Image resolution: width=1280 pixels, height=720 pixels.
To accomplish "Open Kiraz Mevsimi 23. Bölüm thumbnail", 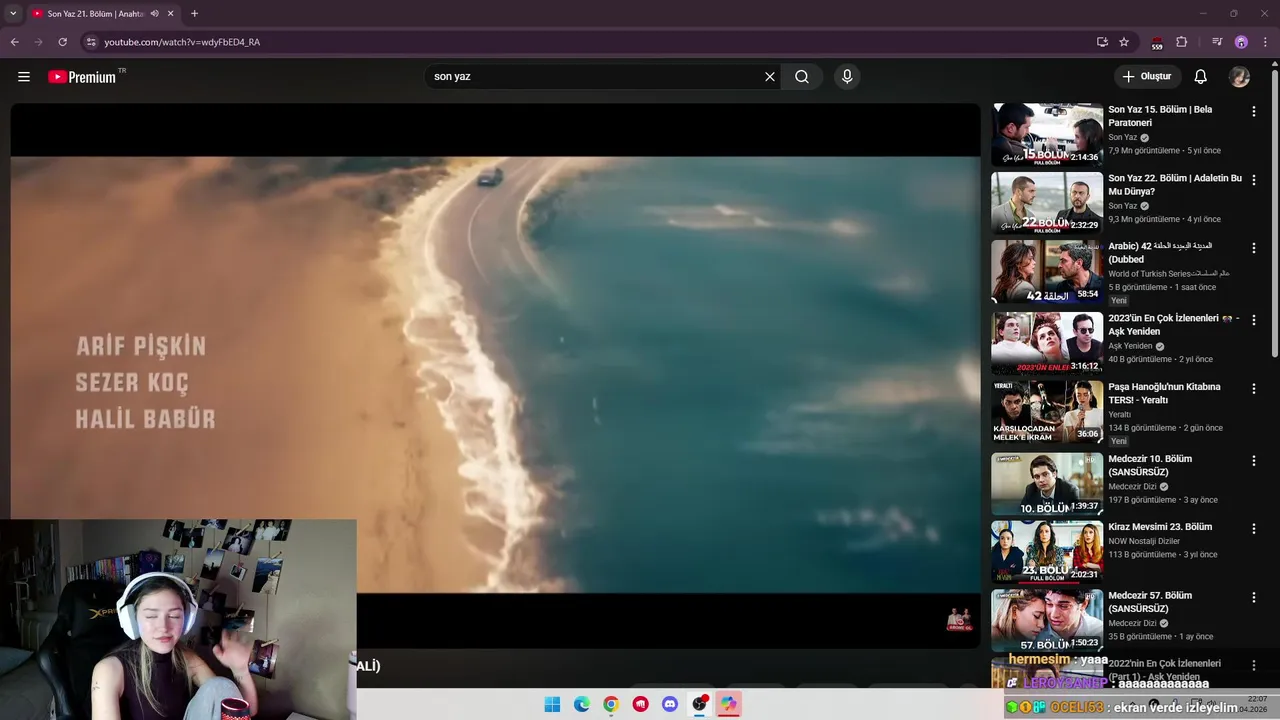I will tap(1047, 552).
